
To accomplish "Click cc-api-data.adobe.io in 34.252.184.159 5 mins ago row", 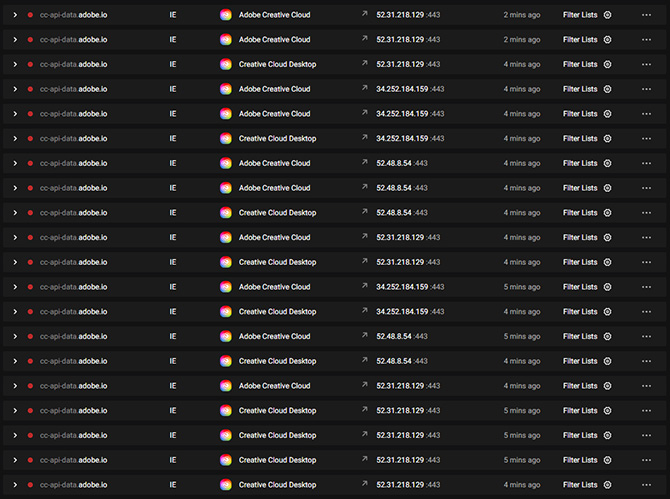I will 73,287.
